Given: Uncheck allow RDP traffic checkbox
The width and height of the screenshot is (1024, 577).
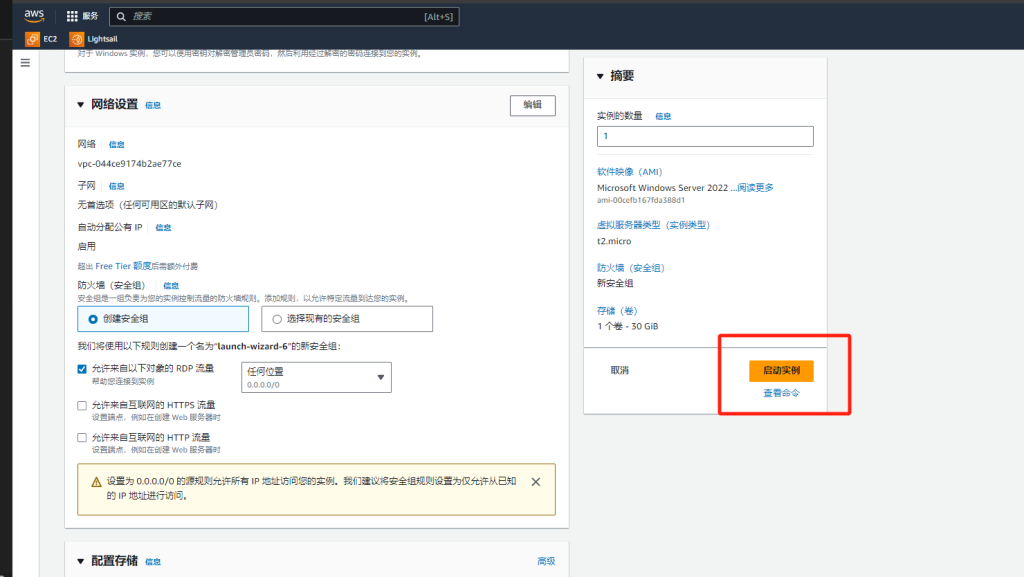Looking at the screenshot, I should pyautogui.click(x=82, y=369).
